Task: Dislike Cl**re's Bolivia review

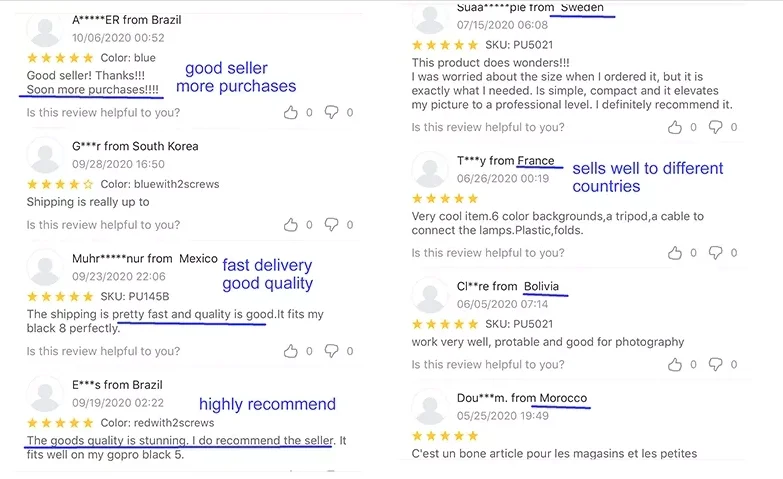Action: click(x=715, y=365)
